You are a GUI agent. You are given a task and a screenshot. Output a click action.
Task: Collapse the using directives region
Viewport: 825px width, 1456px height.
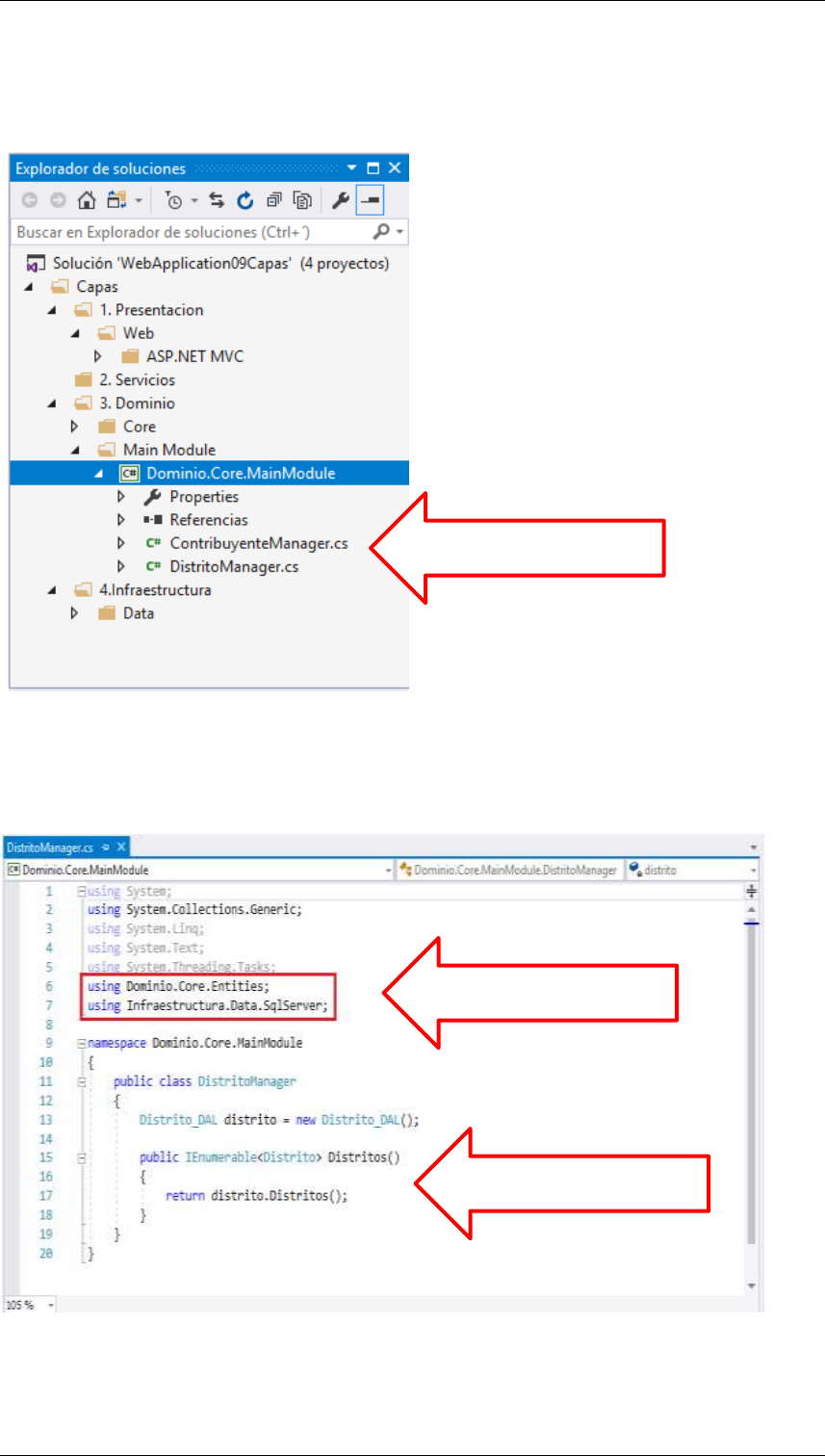[x=82, y=892]
